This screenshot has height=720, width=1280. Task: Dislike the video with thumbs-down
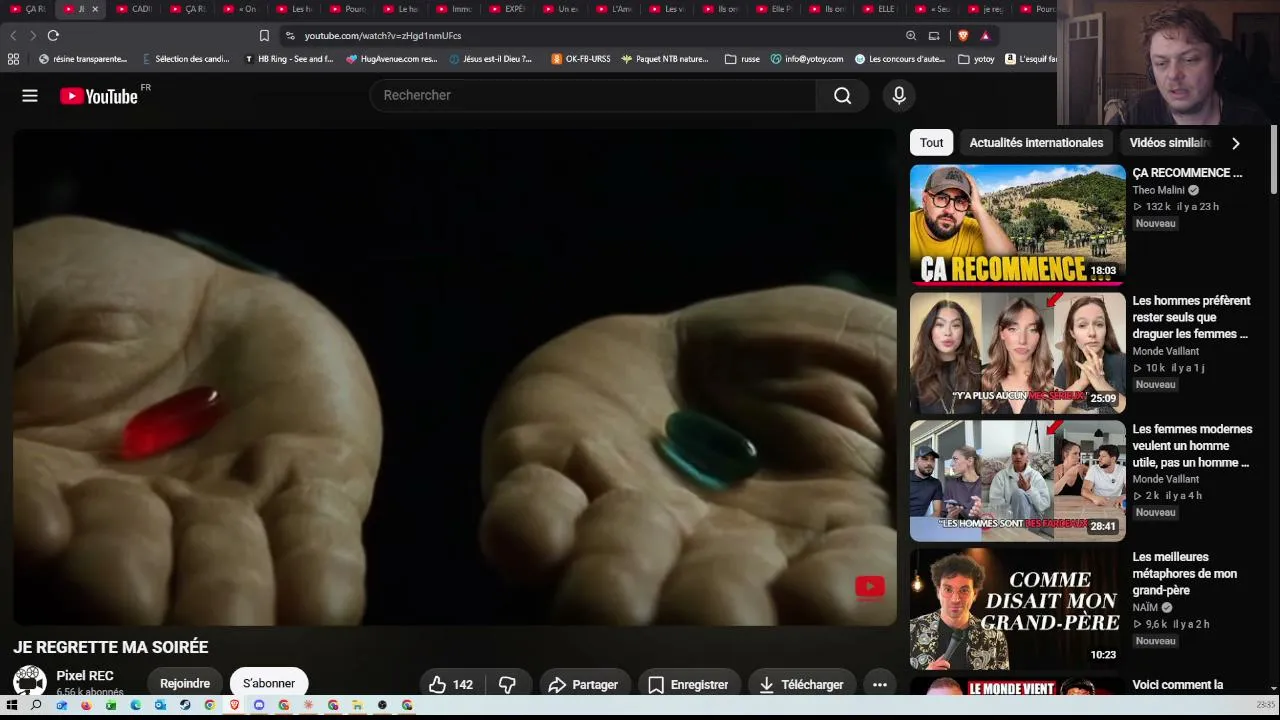tap(507, 685)
